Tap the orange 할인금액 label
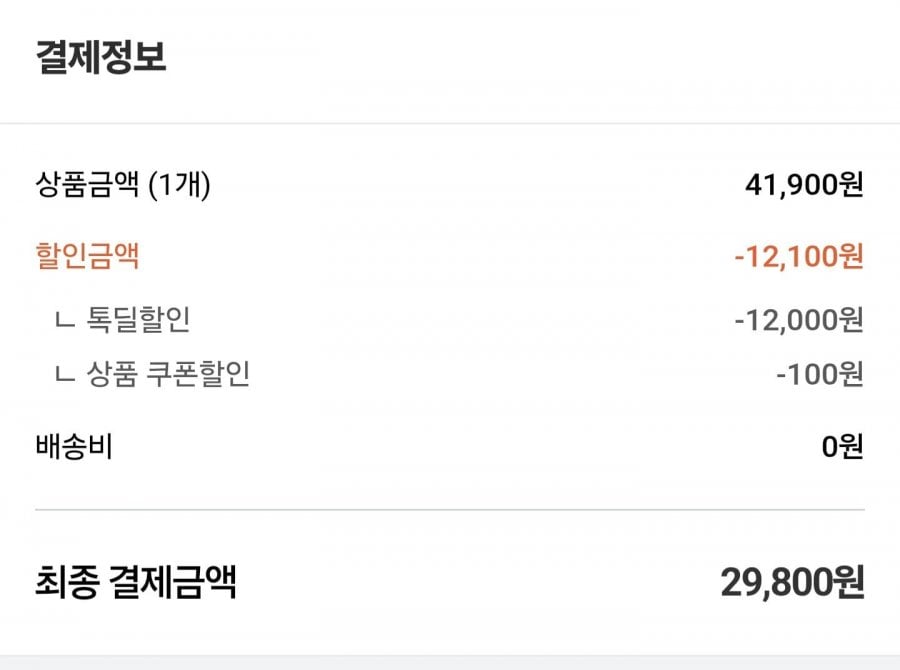This screenshot has width=900, height=670. [x=87, y=256]
